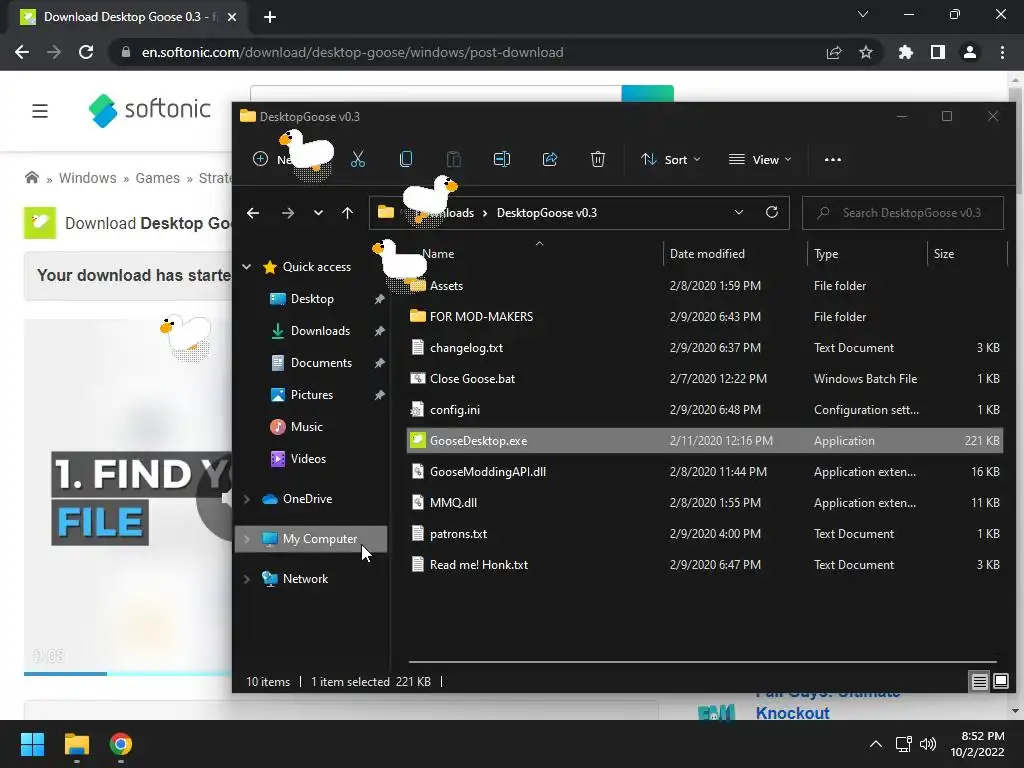Go up one folder level
The width and height of the screenshot is (1024, 768).
coord(347,213)
